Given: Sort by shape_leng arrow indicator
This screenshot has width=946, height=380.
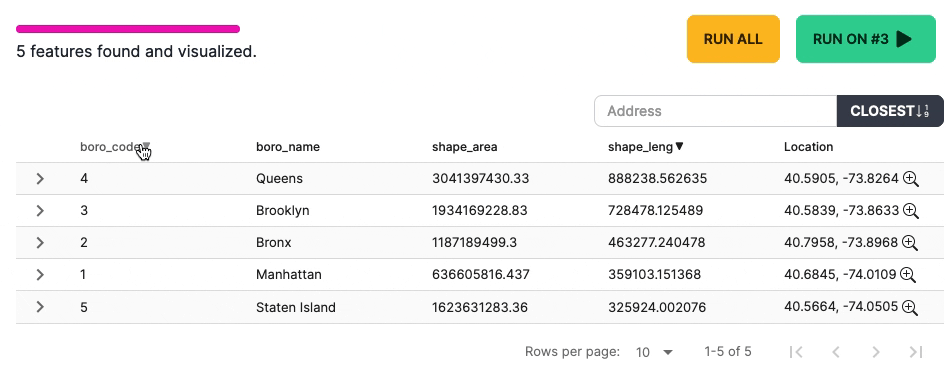Looking at the screenshot, I should pos(679,147).
